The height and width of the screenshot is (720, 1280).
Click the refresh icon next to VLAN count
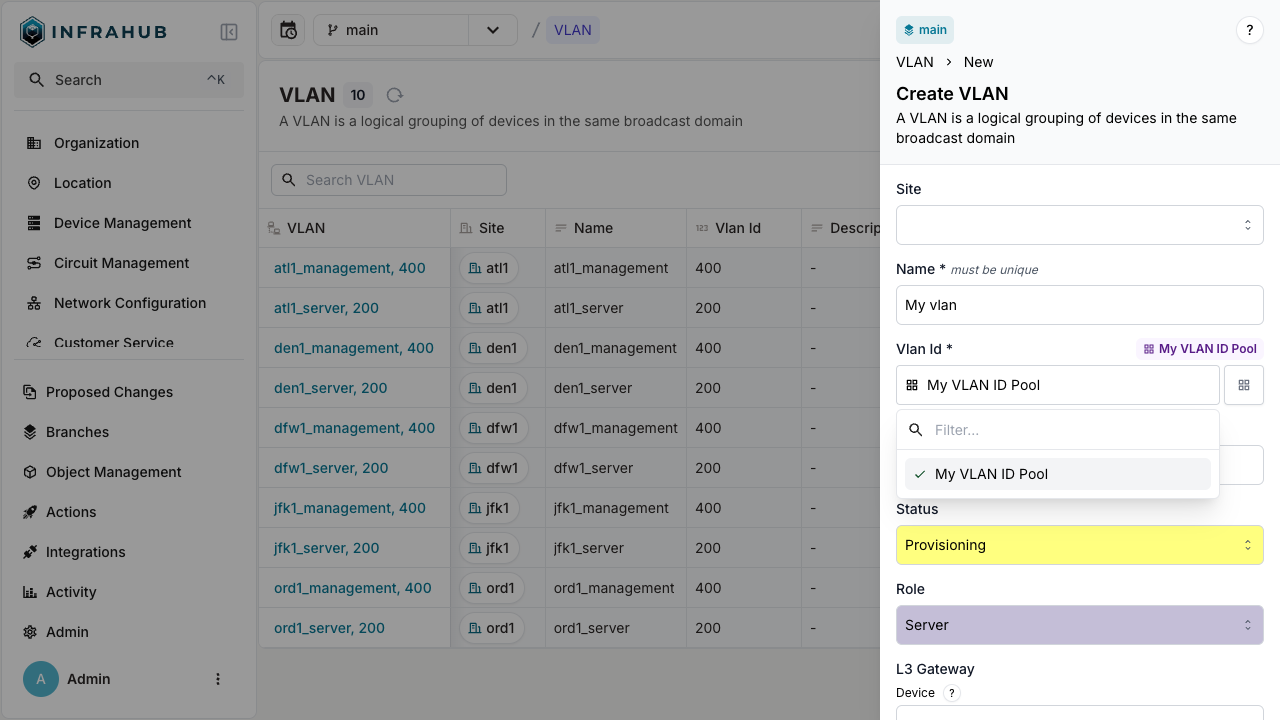(x=395, y=95)
